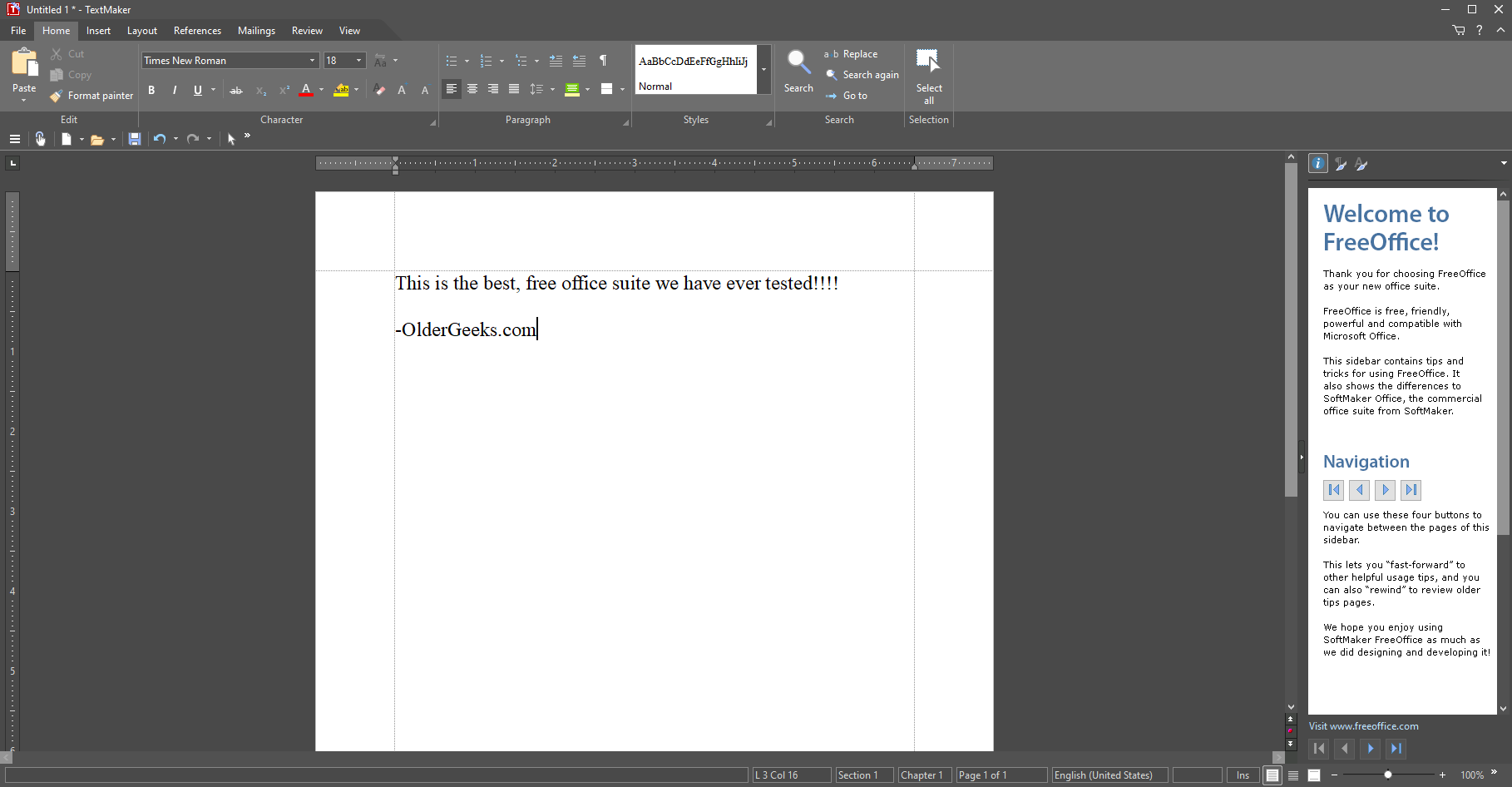The width and height of the screenshot is (1512, 787).
Task: Open the font color dropdown arrow
Action: pos(321,90)
